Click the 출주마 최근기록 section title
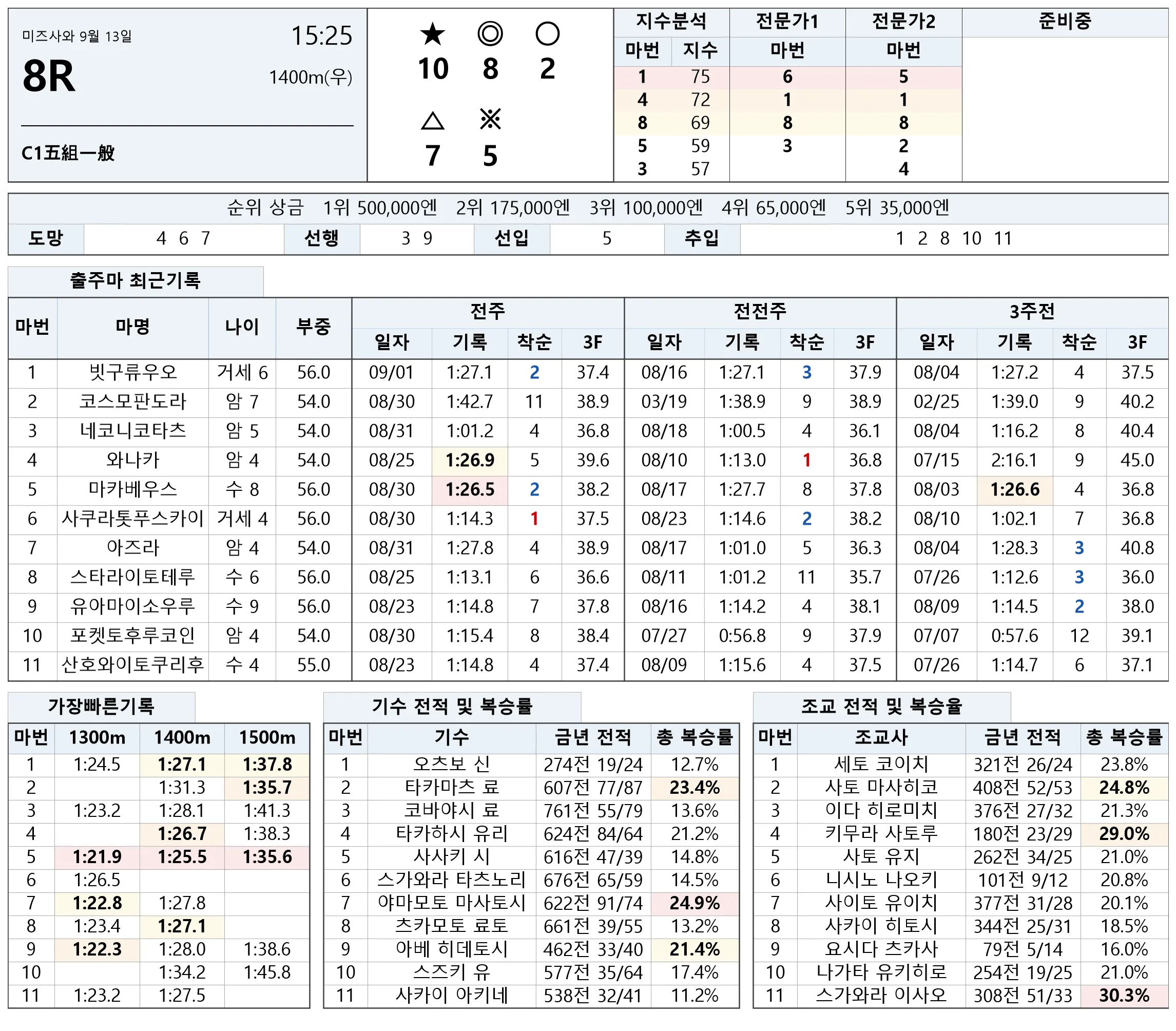Viewport: 1176px width, 1031px height. pos(135,281)
